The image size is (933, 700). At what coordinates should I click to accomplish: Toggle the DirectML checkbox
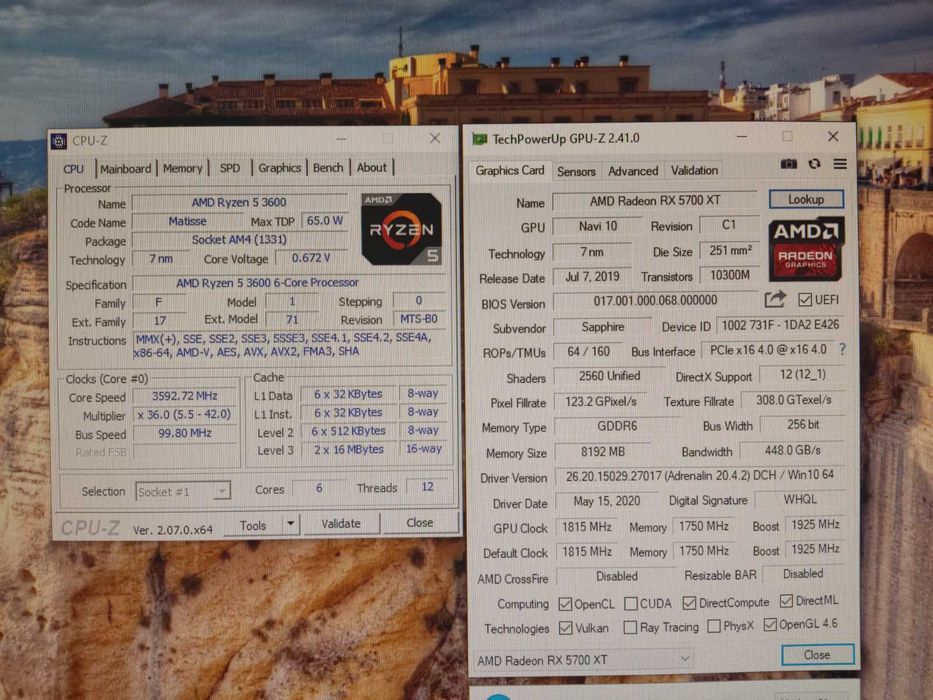point(786,601)
